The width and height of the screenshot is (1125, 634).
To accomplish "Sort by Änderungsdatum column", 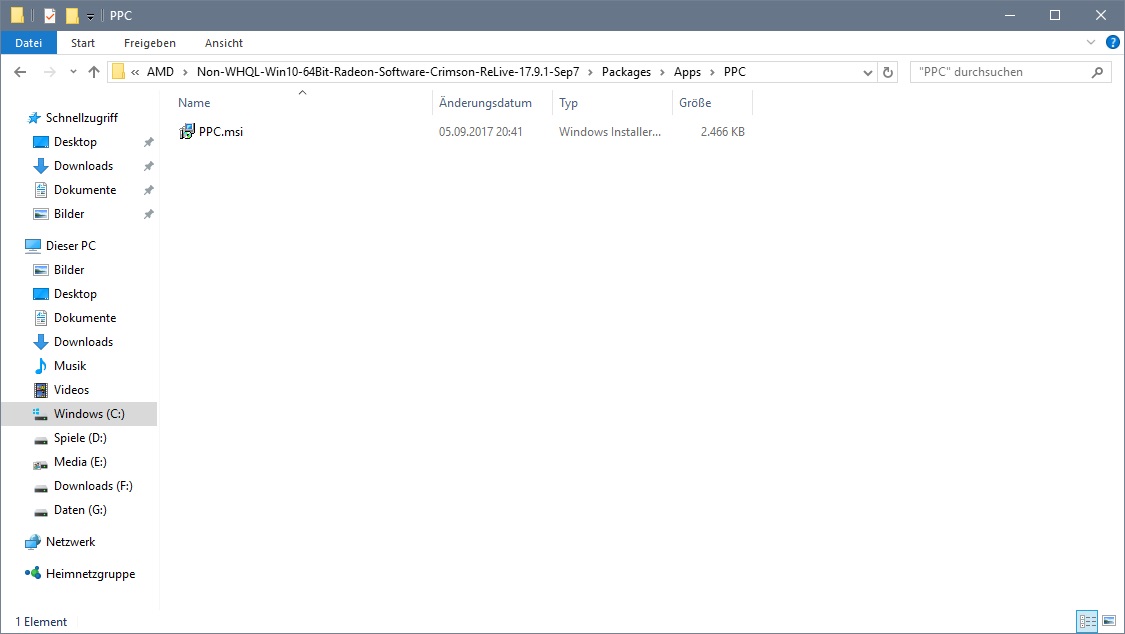I will 486,103.
